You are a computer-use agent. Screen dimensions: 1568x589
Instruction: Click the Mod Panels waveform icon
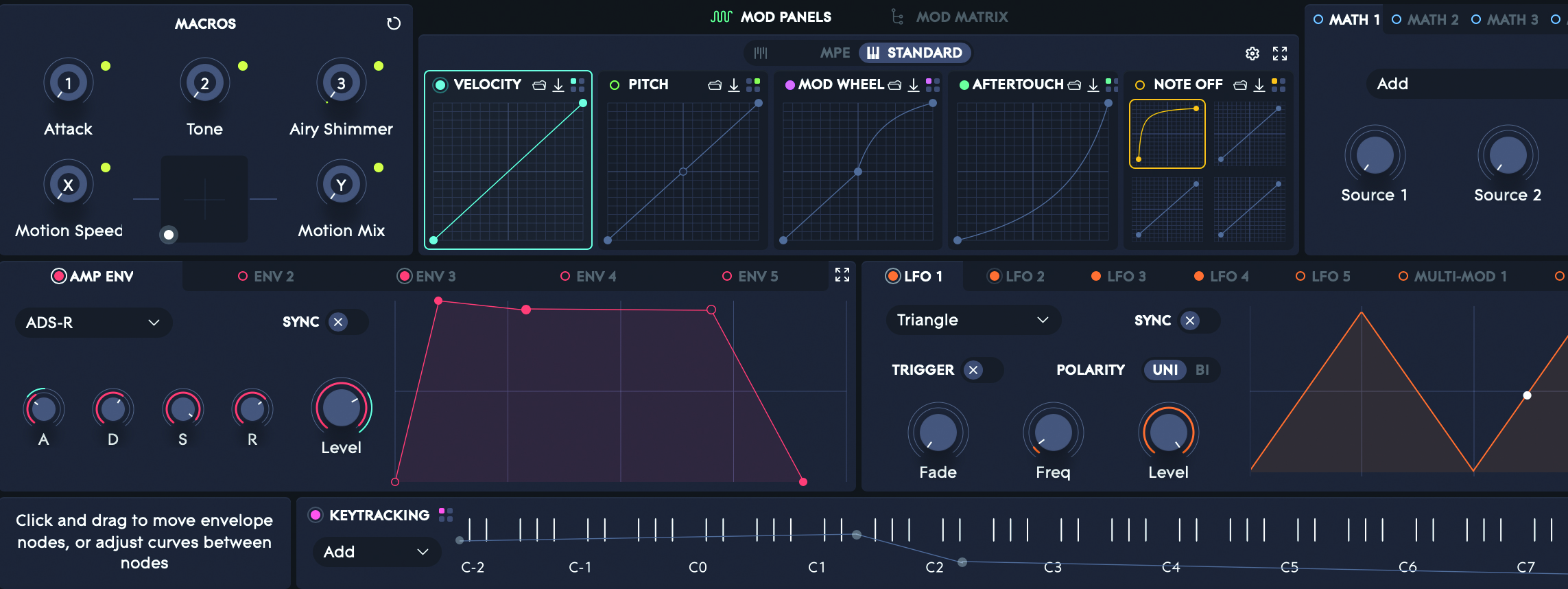(x=722, y=16)
